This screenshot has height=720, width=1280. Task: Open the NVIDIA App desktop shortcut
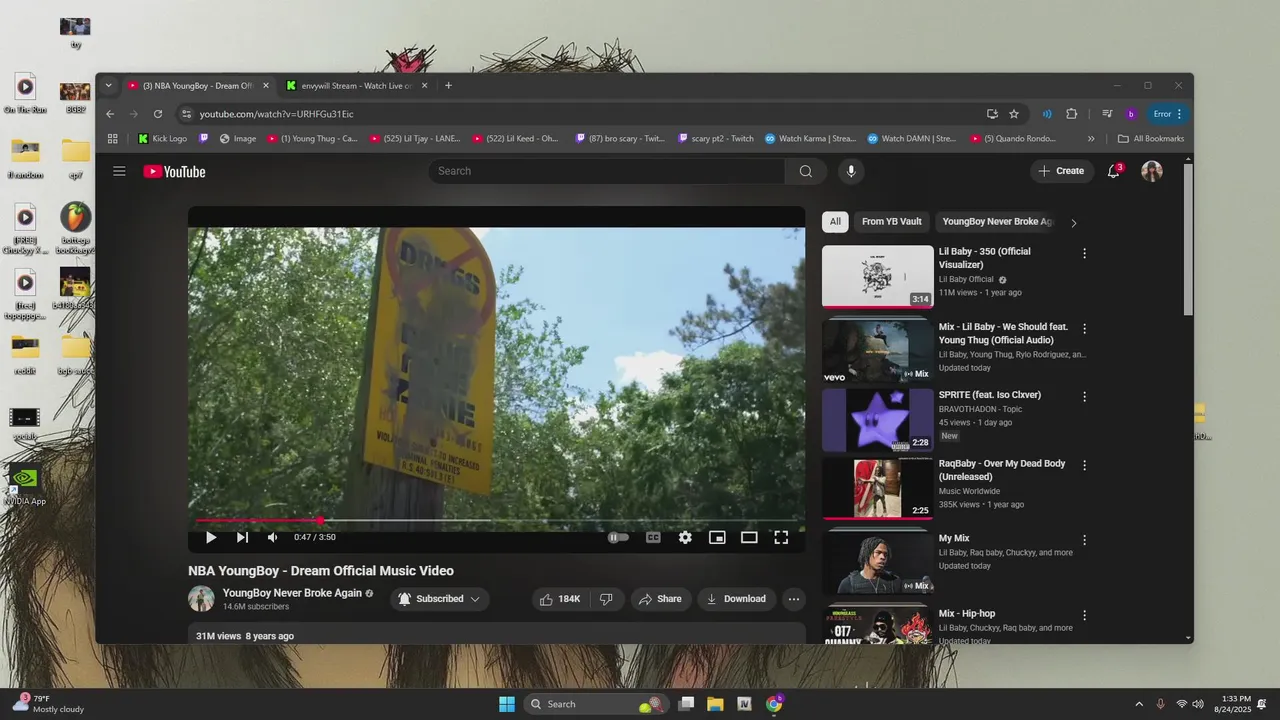pos(25,484)
